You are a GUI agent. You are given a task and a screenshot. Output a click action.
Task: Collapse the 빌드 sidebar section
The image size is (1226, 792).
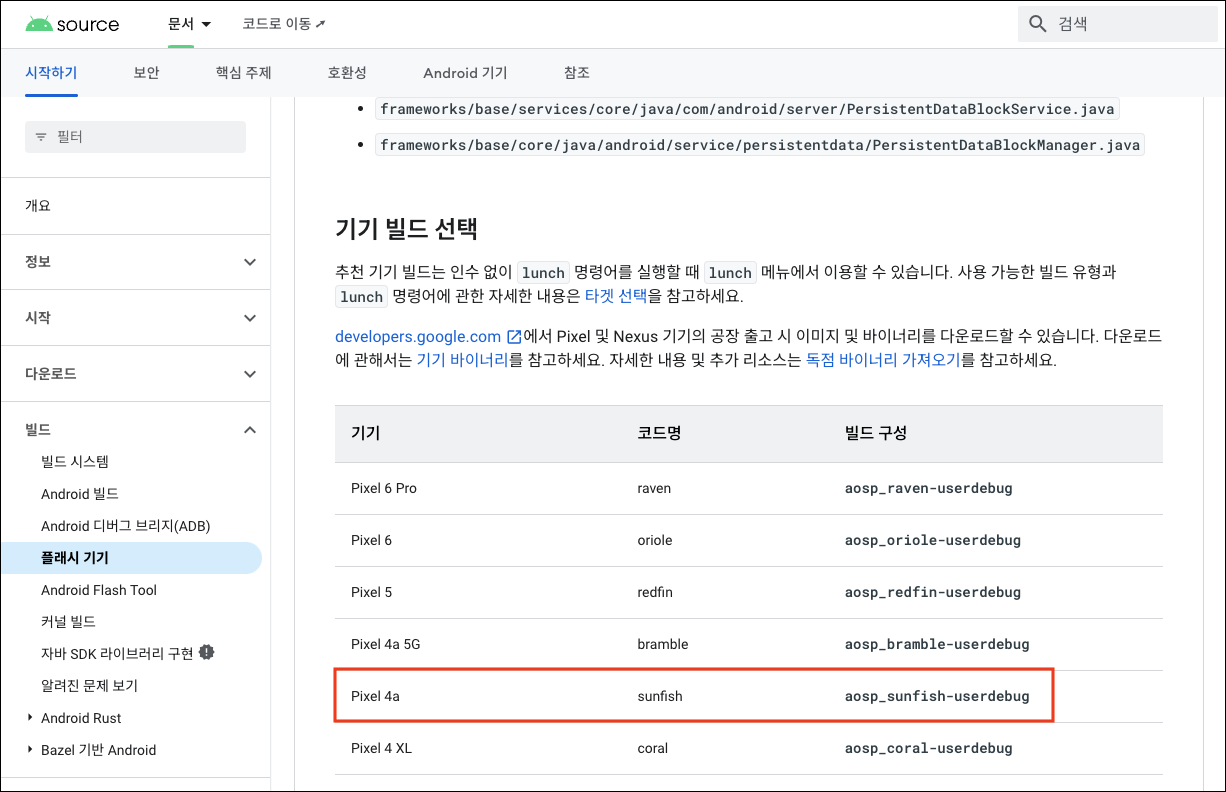point(250,430)
